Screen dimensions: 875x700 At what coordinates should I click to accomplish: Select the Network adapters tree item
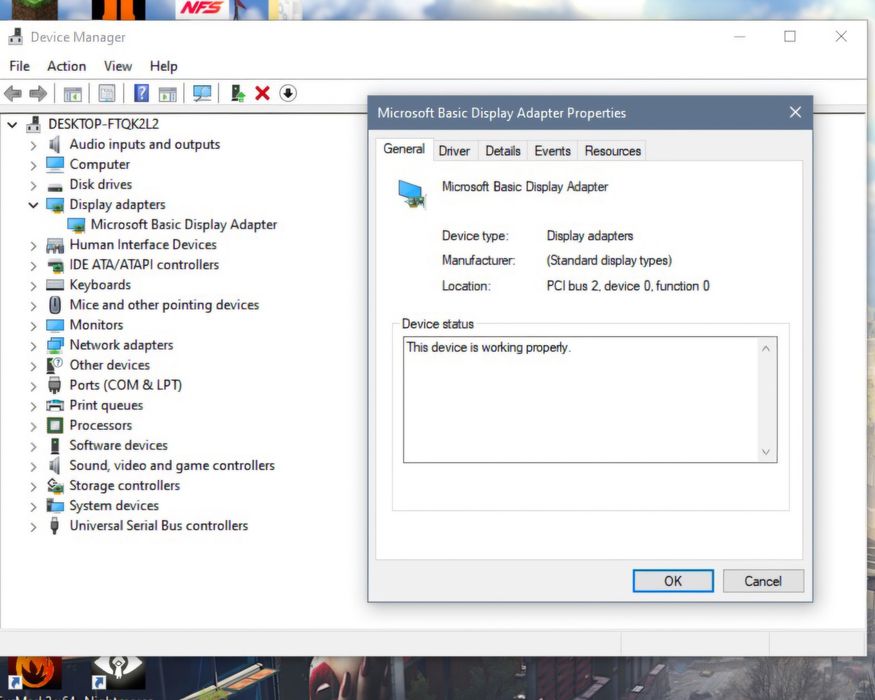coord(121,345)
